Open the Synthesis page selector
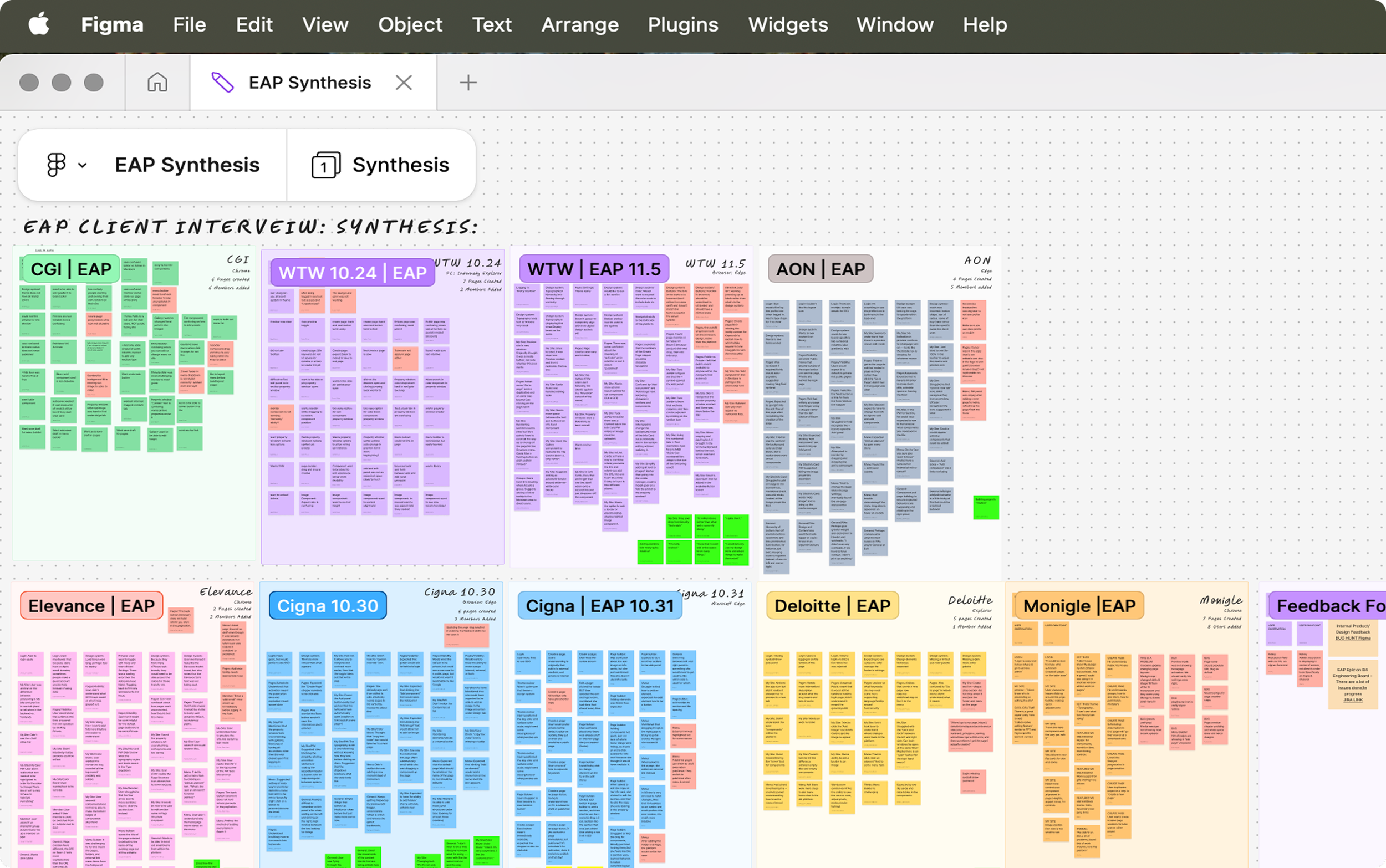This screenshot has height=868, width=1386. 400,165
